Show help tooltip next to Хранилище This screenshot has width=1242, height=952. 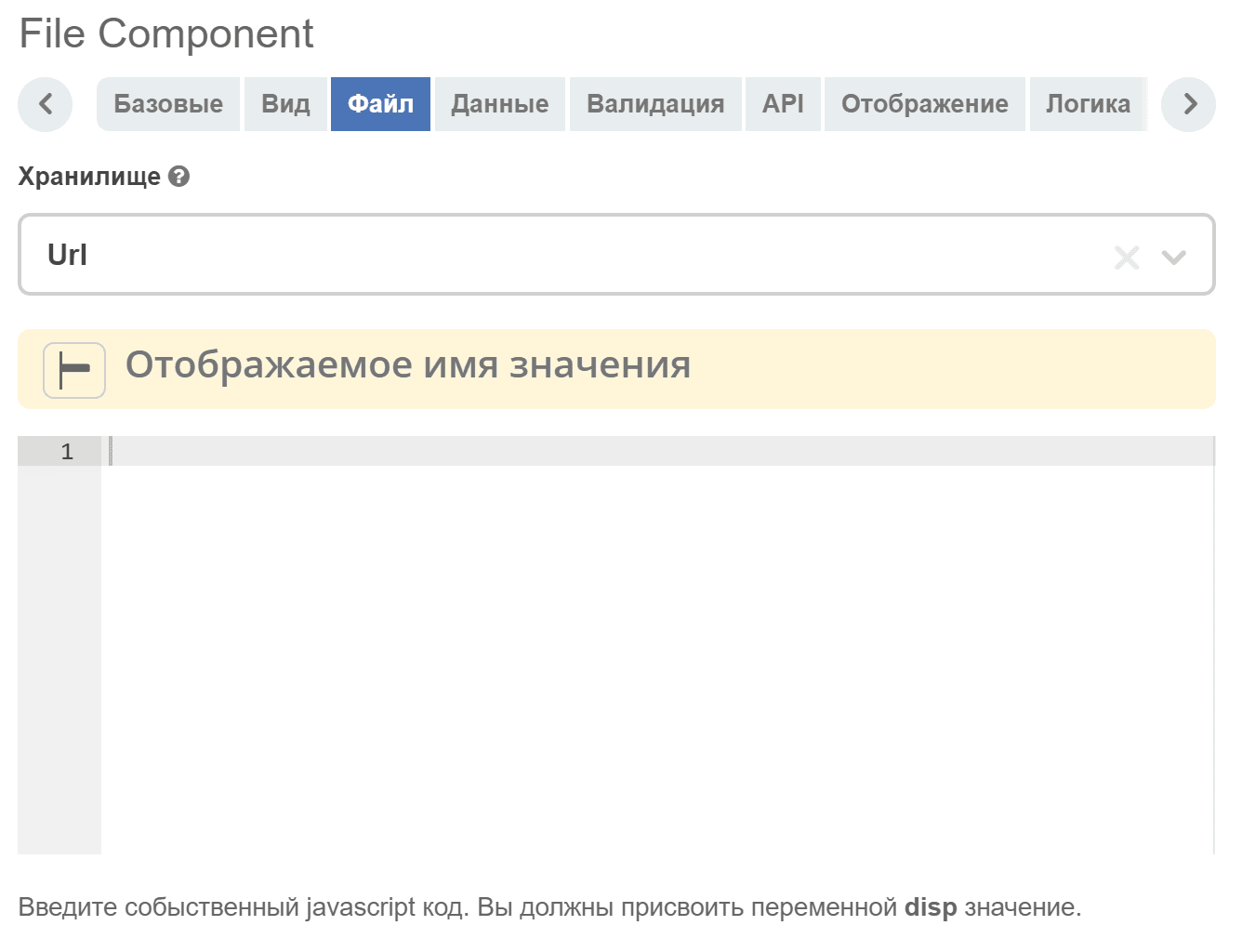point(179,176)
